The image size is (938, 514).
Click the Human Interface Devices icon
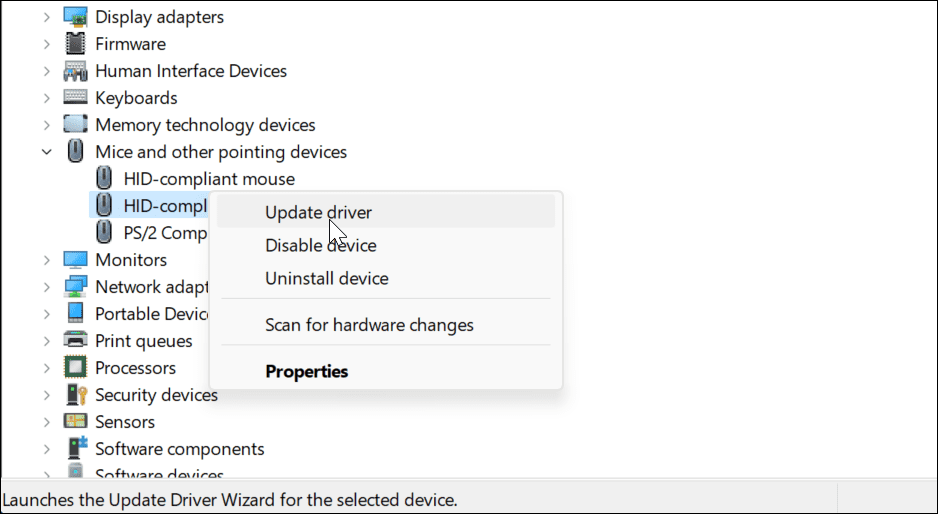coord(75,71)
